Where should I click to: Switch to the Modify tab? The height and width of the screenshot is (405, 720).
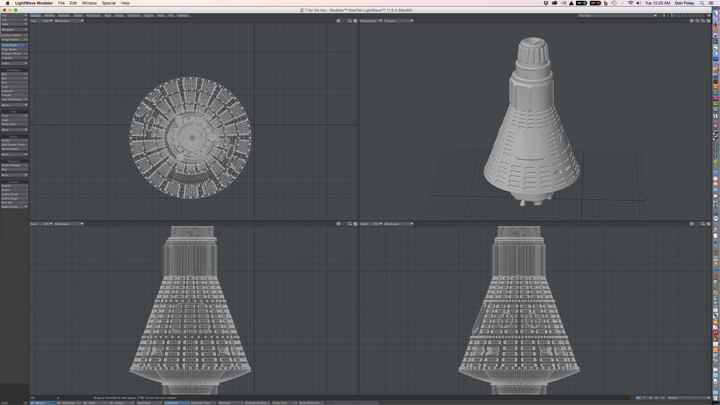(49, 16)
